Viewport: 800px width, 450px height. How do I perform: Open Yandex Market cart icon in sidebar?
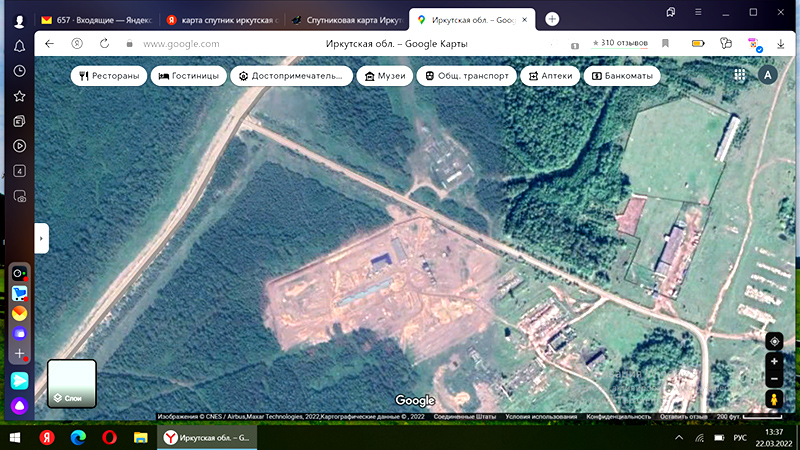click(19, 293)
